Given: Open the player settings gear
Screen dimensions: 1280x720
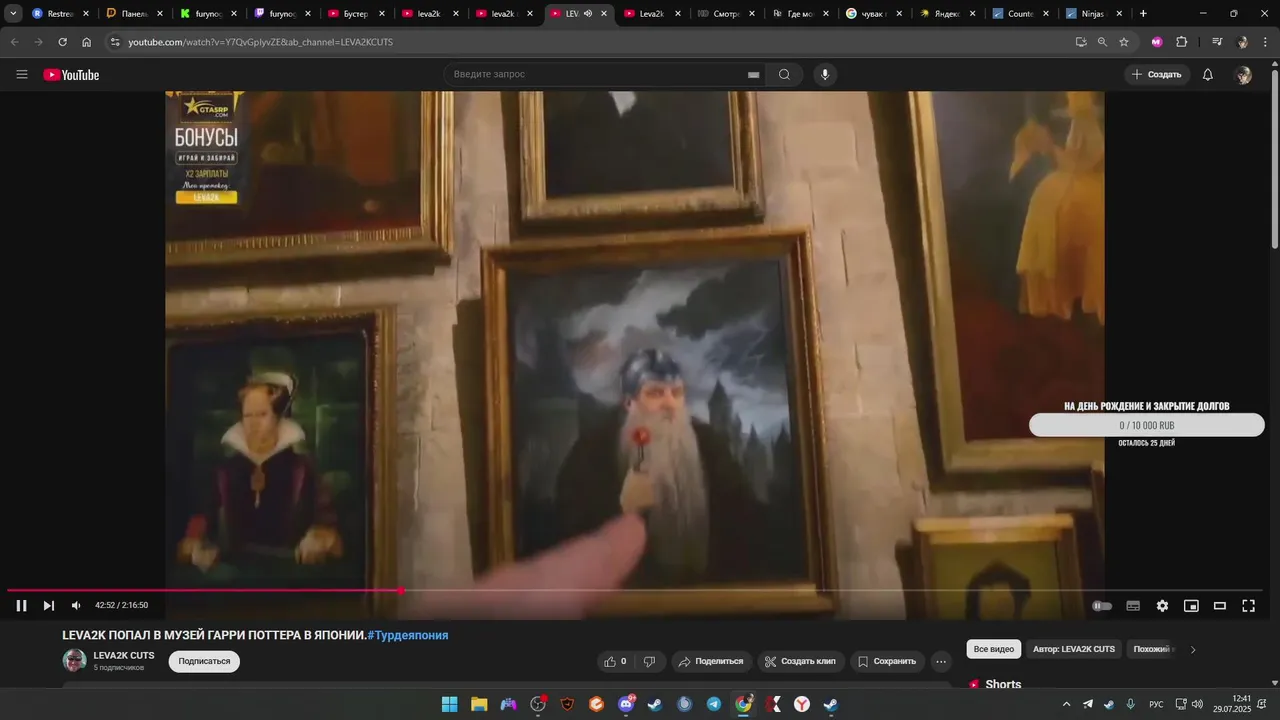Looking at the screenshot, I should pyautogui.click(x=1162, y=606).
